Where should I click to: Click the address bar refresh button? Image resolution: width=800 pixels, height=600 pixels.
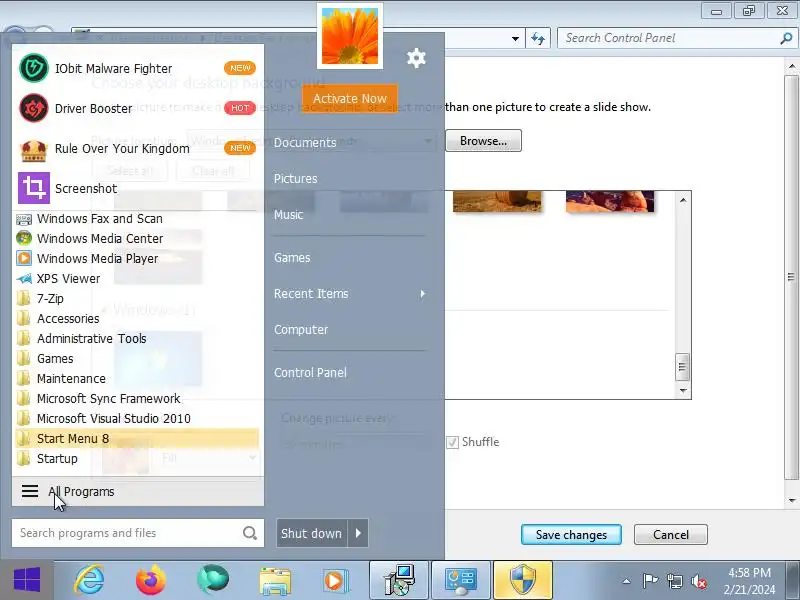[538, 38]
